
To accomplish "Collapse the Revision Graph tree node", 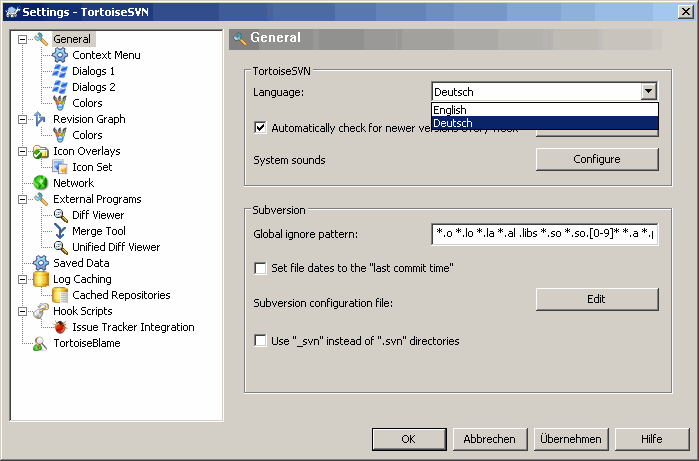I will click(x=22, y=119).
